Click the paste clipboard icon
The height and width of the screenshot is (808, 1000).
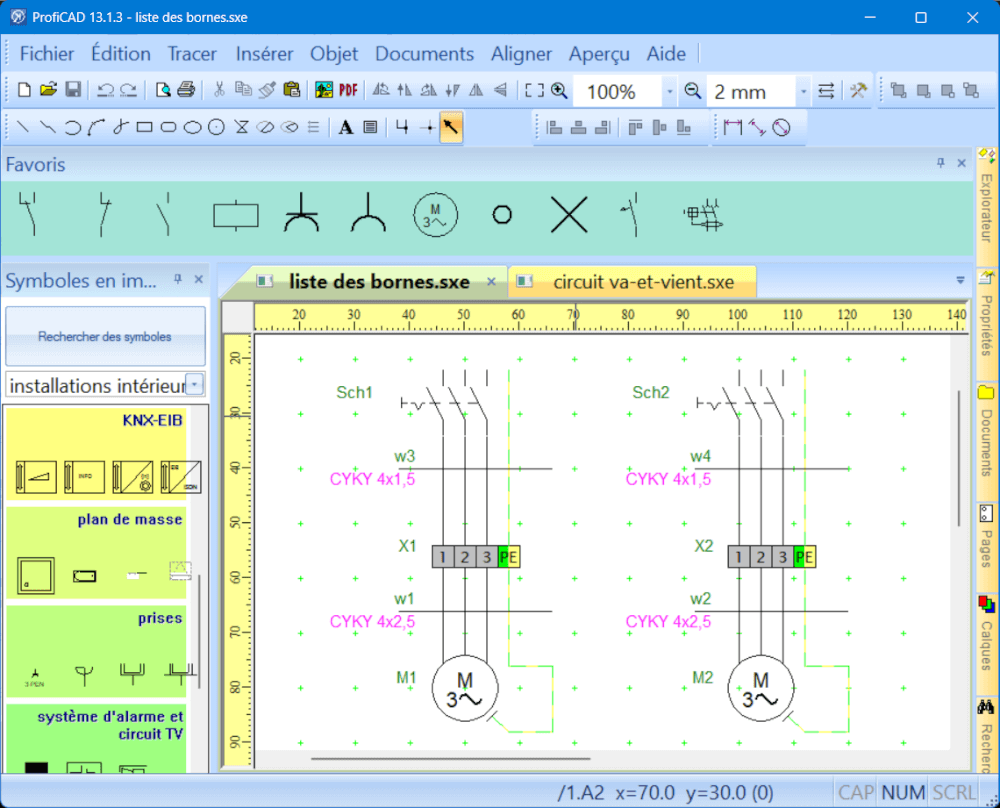(291, 90)
